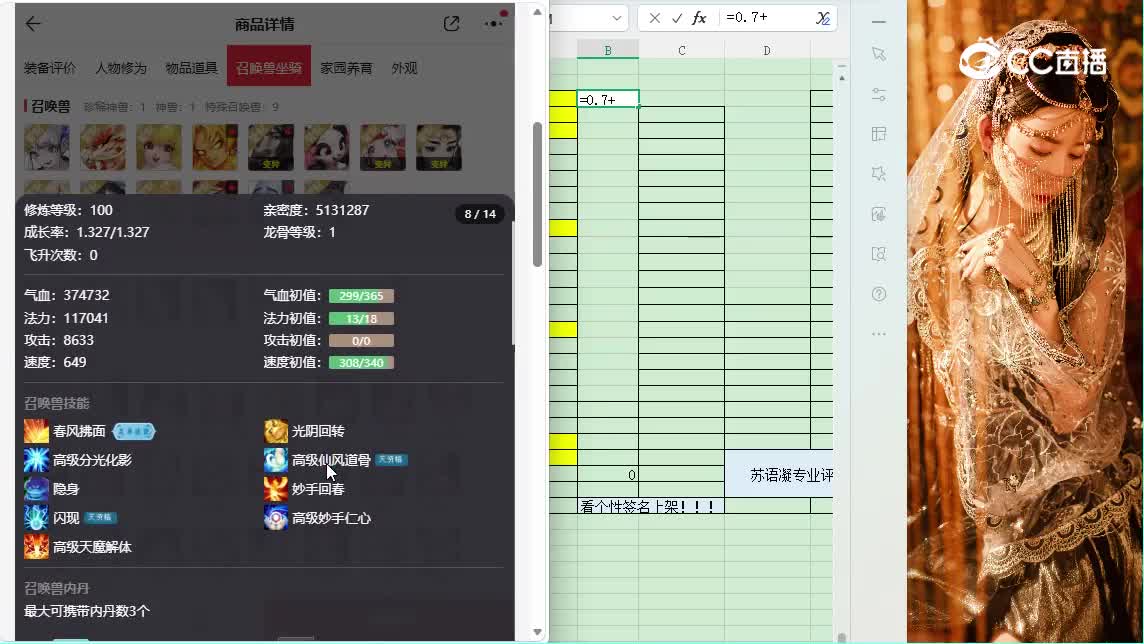Click the 修炼等级: 100 text
The image size is (1144, 644).
point(69,210)
